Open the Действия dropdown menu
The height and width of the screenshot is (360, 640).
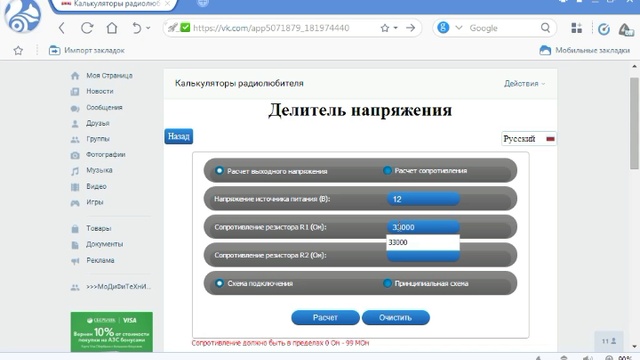(524, 84)
